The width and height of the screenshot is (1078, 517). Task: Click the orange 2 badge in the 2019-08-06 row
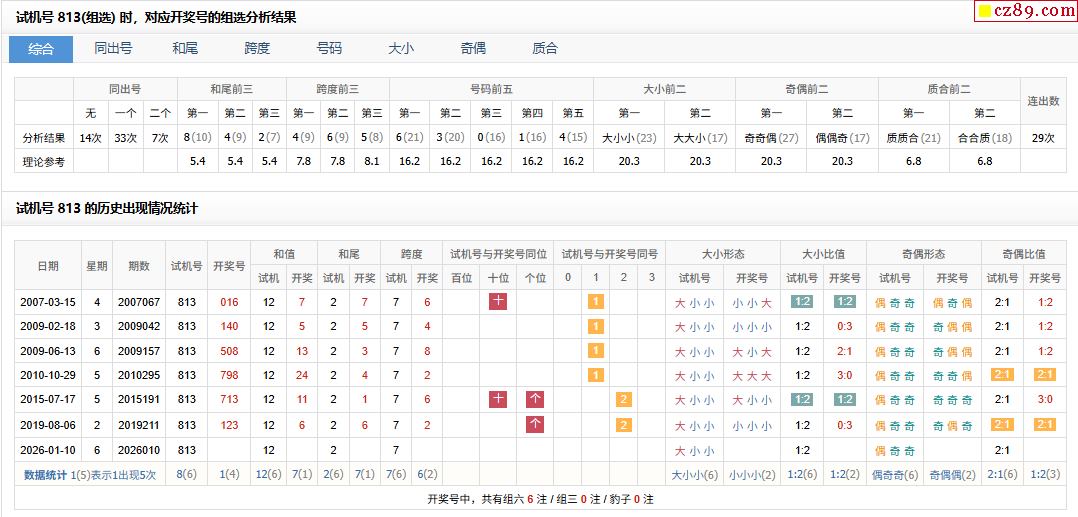point(623,424)
